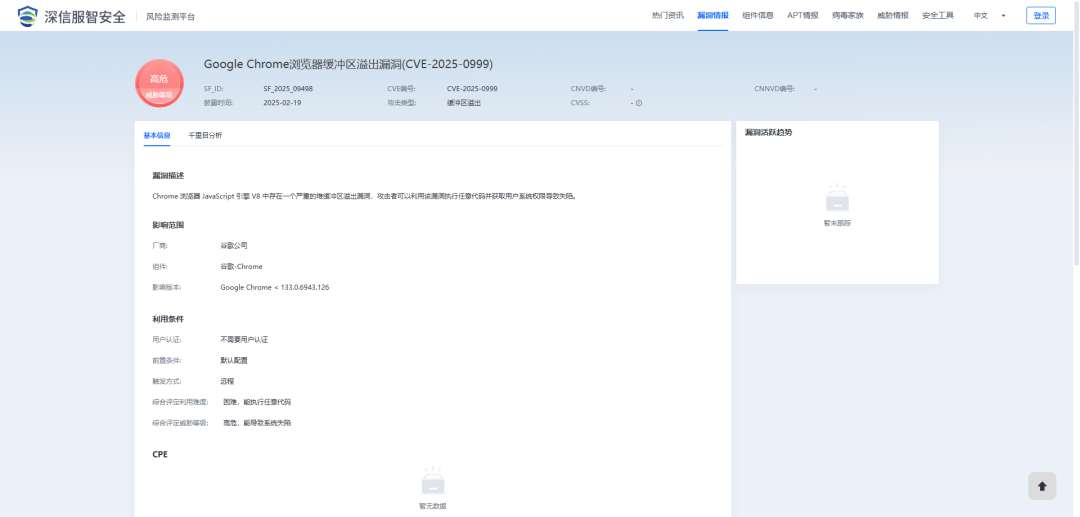Screen dimensions: 1080x517
Task: Click the 漏洞描述 section heading
Action: click(x=168, y=176)
